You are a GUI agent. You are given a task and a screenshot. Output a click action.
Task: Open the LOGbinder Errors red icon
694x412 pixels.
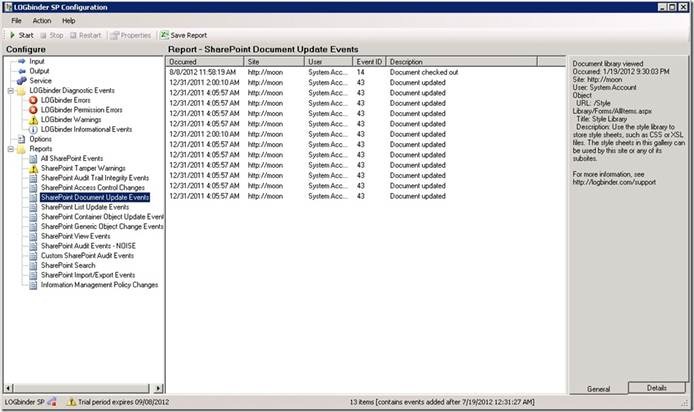pyautogui.click(x=33, y=100)
